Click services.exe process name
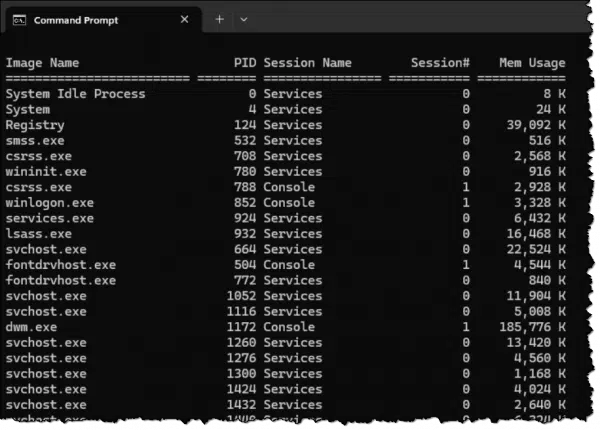 [50, 218]
